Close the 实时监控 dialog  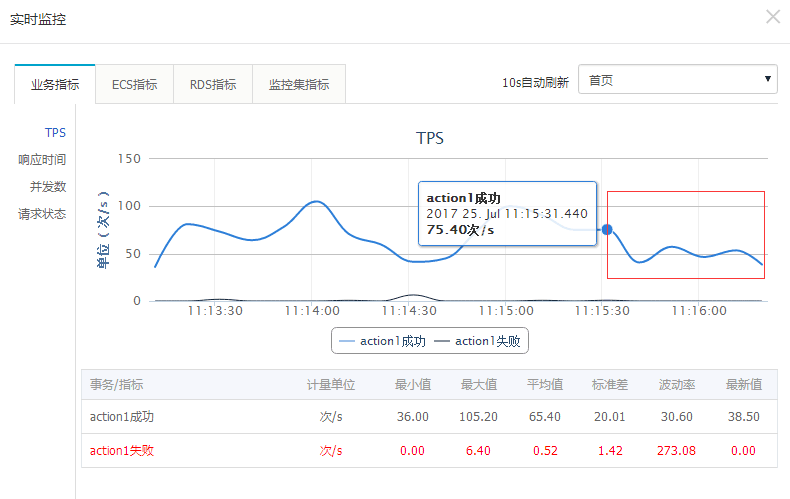[x=773, y=17]
